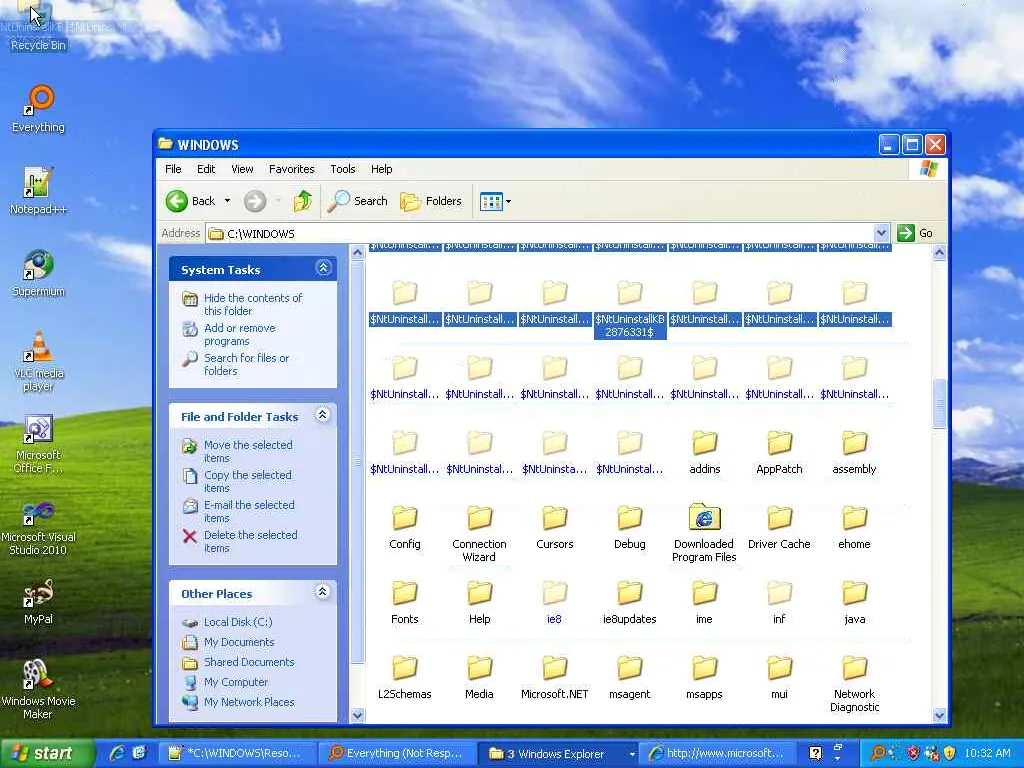Select the addins folder
The width and height of the screenshot is (1024, 768).
click(x=705, y=452)
